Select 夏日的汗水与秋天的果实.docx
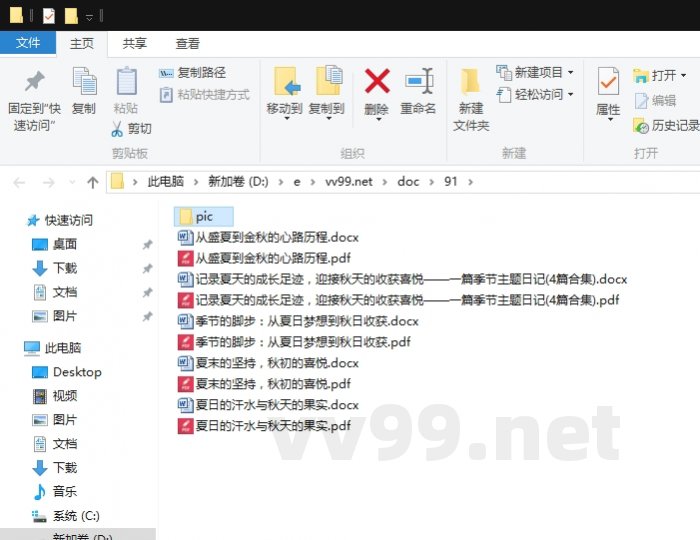Screen dimensions: 700x540 [x=268, y=405]
